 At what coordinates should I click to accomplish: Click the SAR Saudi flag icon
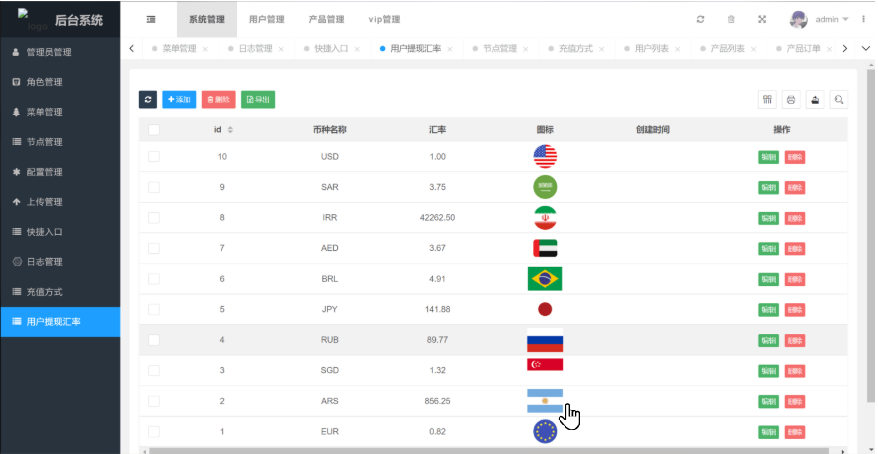(x=545, y=187)
